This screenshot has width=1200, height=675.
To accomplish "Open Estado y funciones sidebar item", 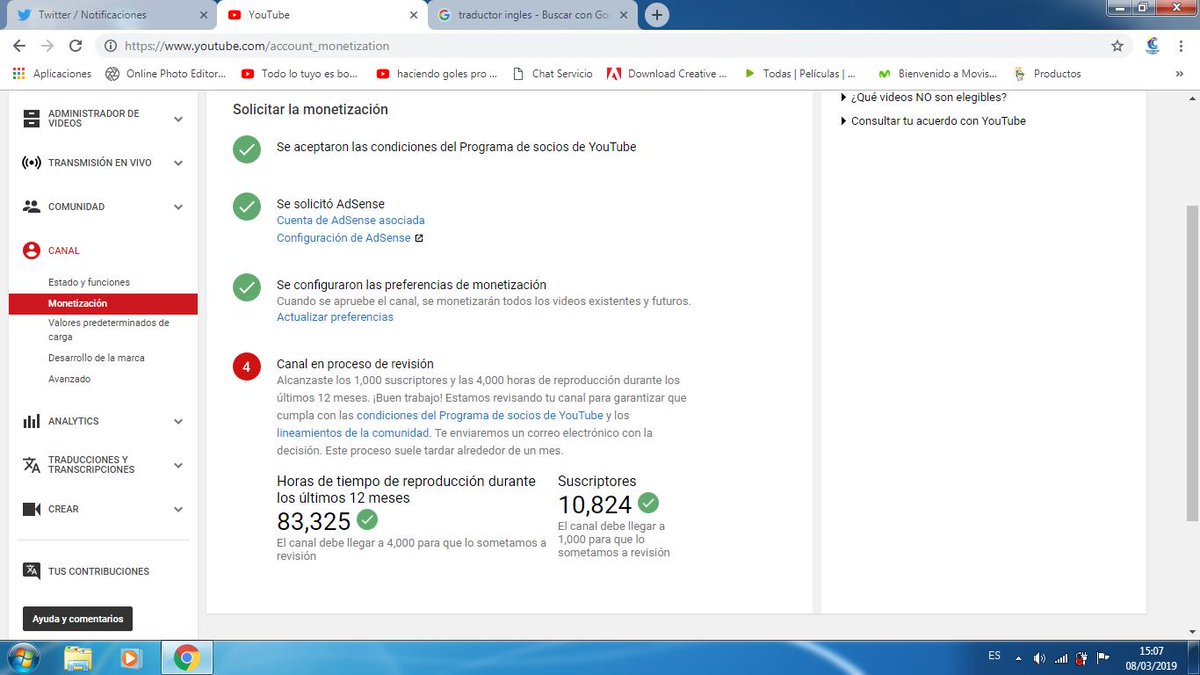I will (89, 282).
